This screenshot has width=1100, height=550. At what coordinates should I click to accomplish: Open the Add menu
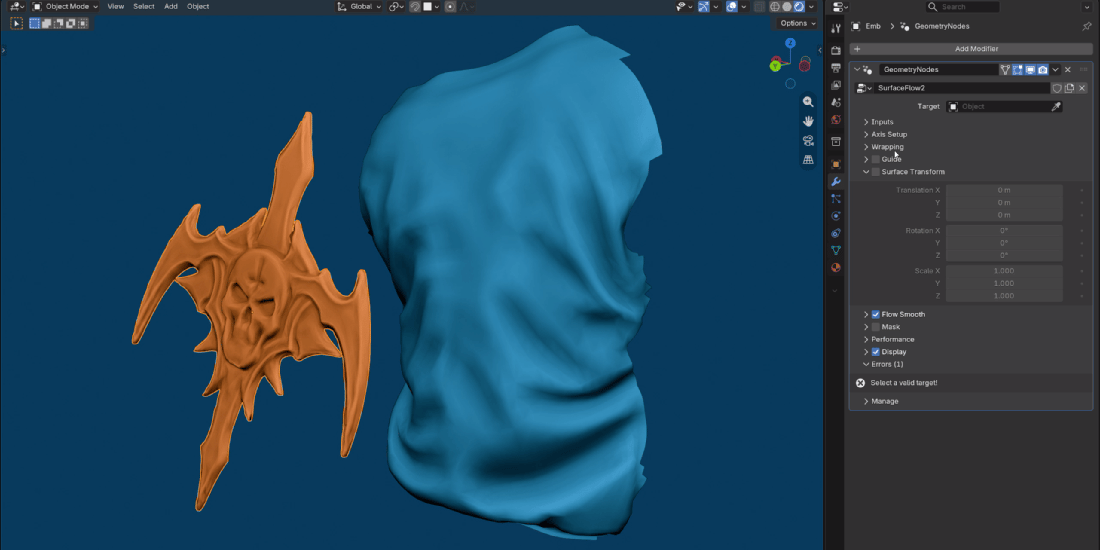pyautogui.click(x=170, y=6)
